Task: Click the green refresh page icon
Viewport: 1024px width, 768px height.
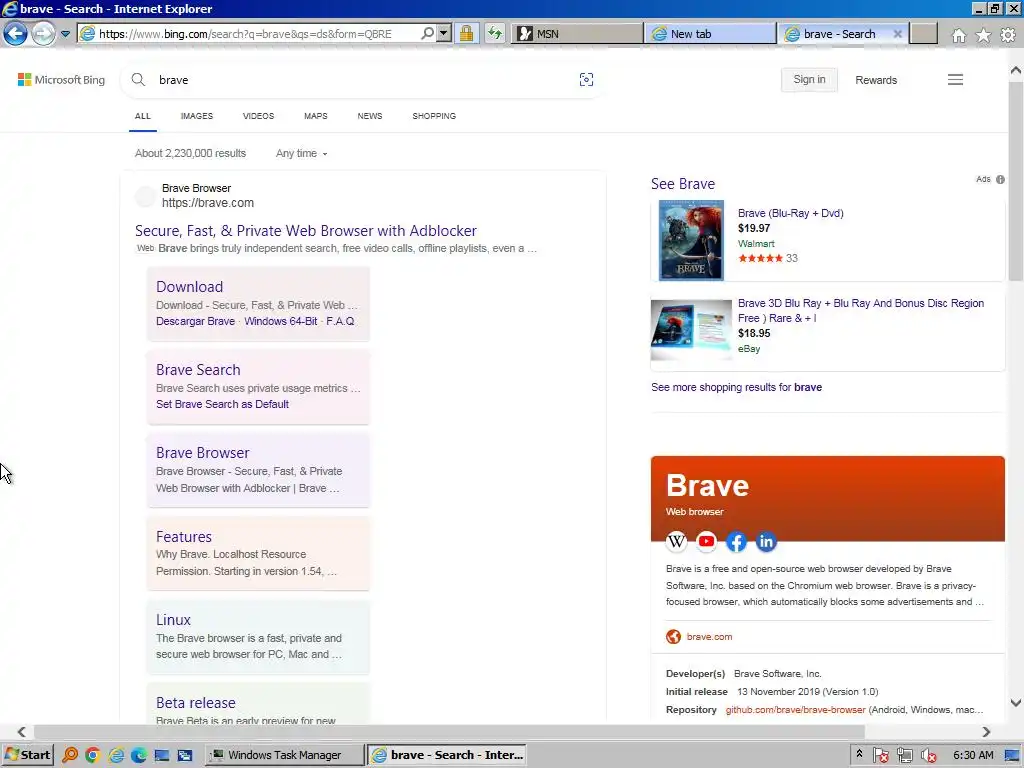Action: (x=495, y=33)
